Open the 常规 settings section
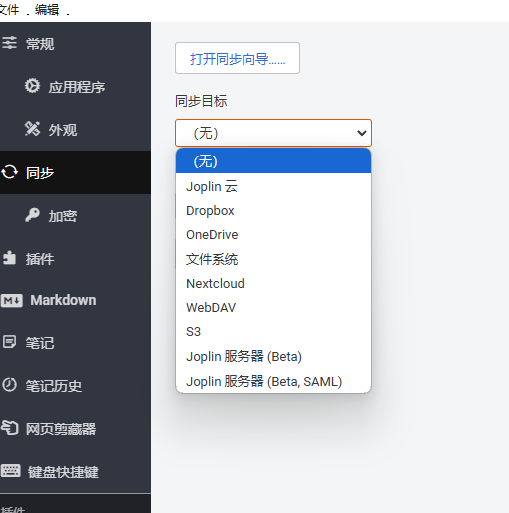 click(x=75, y=44)
